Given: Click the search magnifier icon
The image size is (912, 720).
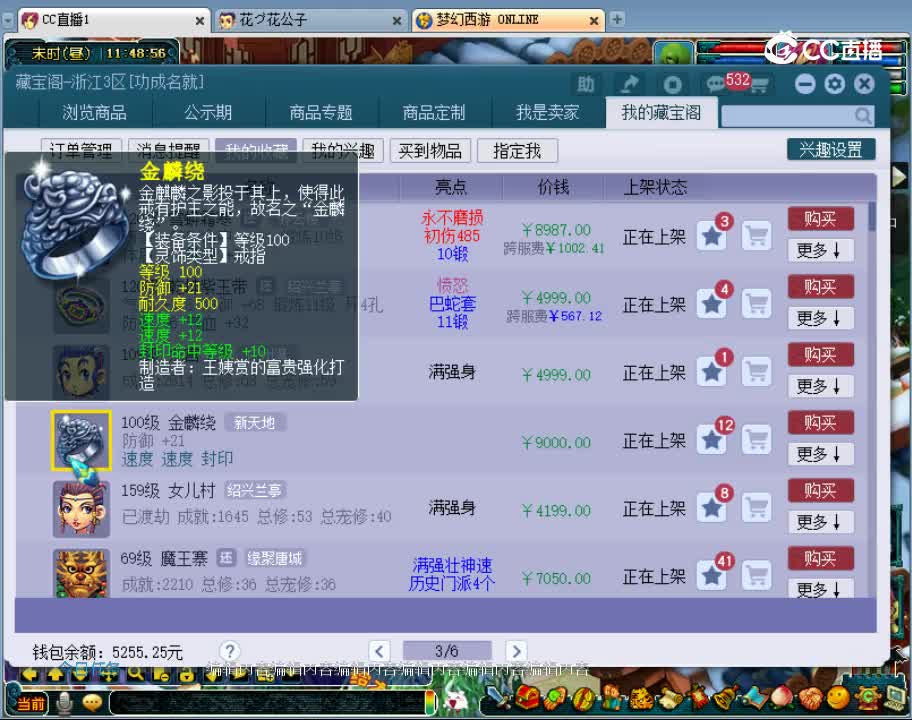Looking at the screenshot, I should (863, 115).
